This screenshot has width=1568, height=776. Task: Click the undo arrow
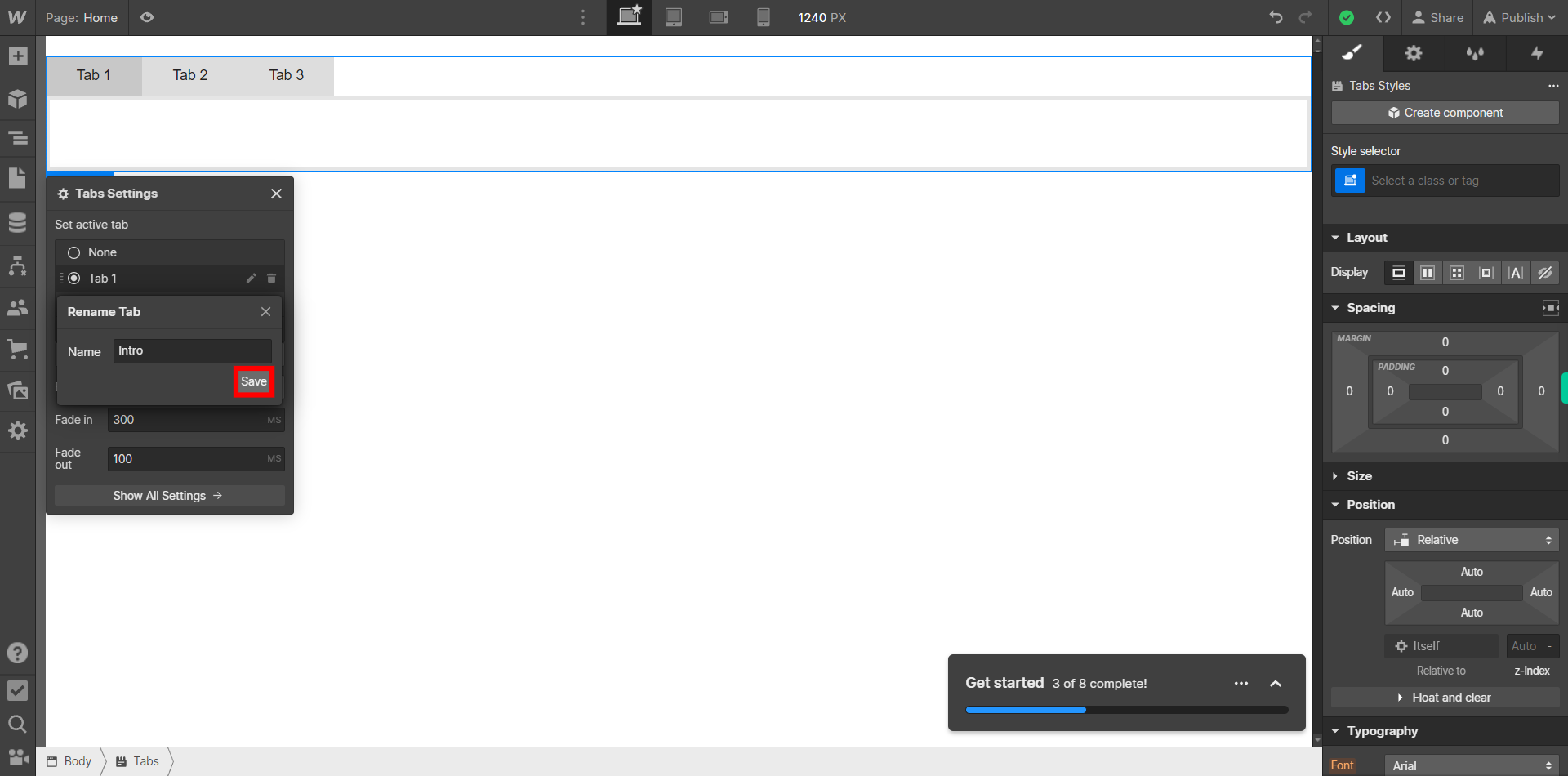[1276, 17]
